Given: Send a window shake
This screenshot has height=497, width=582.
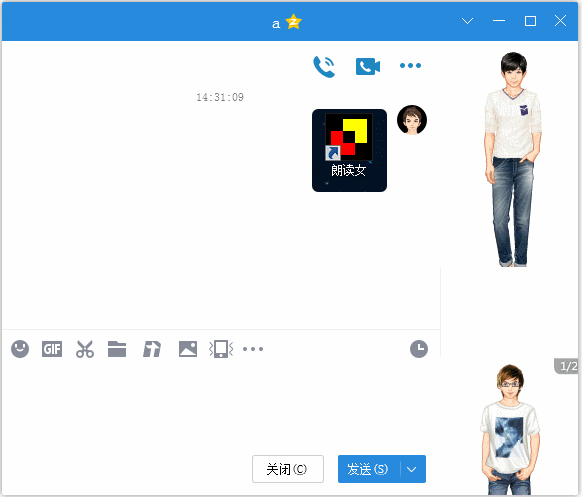Looking at the screenshot, I should (221, 349).
